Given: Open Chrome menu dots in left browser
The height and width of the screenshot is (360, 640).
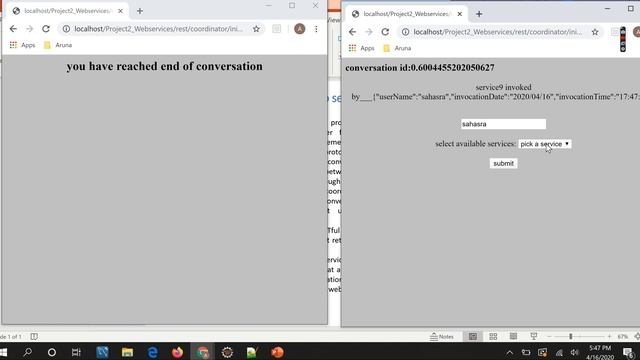Looking at the screenshot, I should pyautogui.click(x=316, y=29).
